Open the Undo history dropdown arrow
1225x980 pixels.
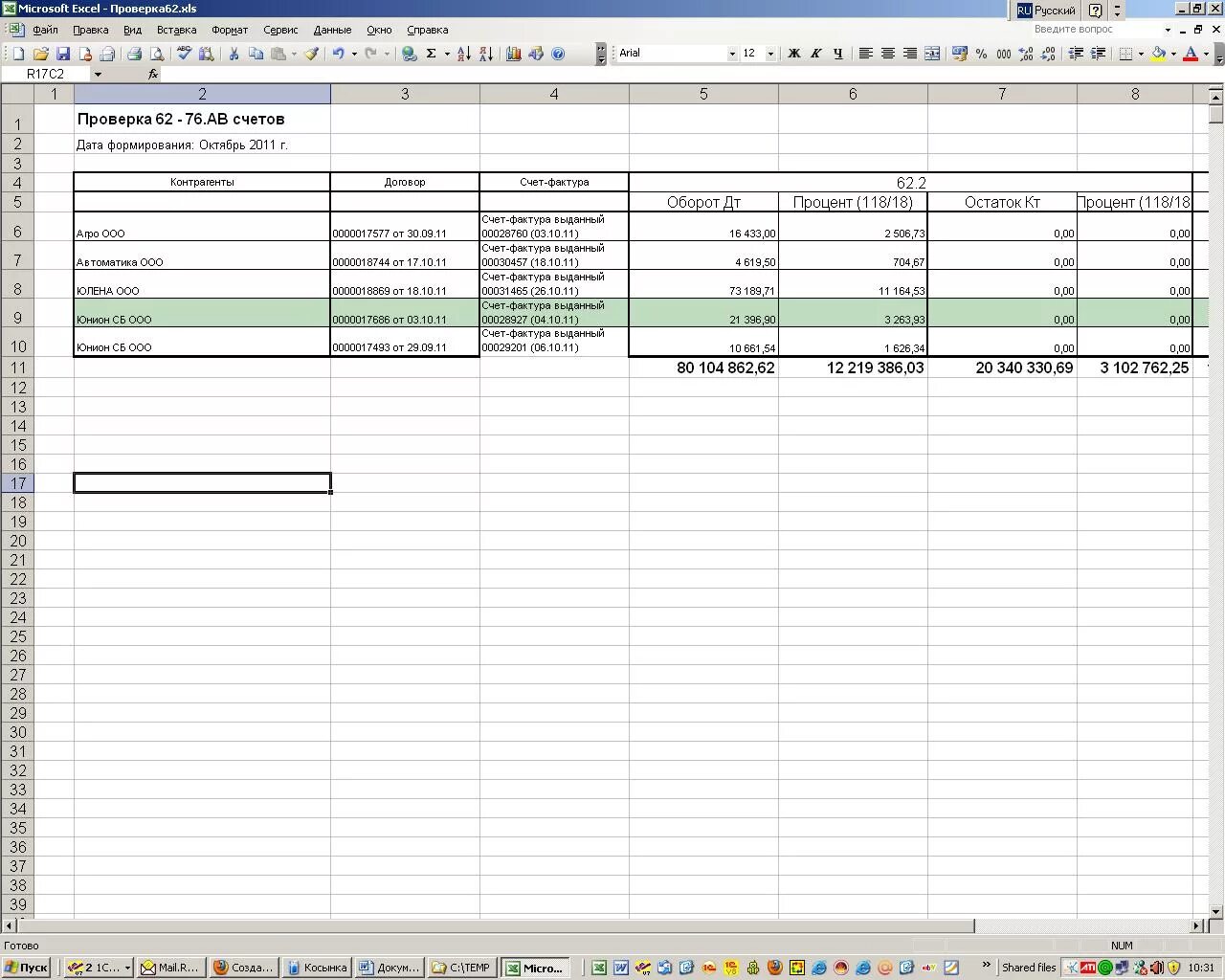(354, 54)
